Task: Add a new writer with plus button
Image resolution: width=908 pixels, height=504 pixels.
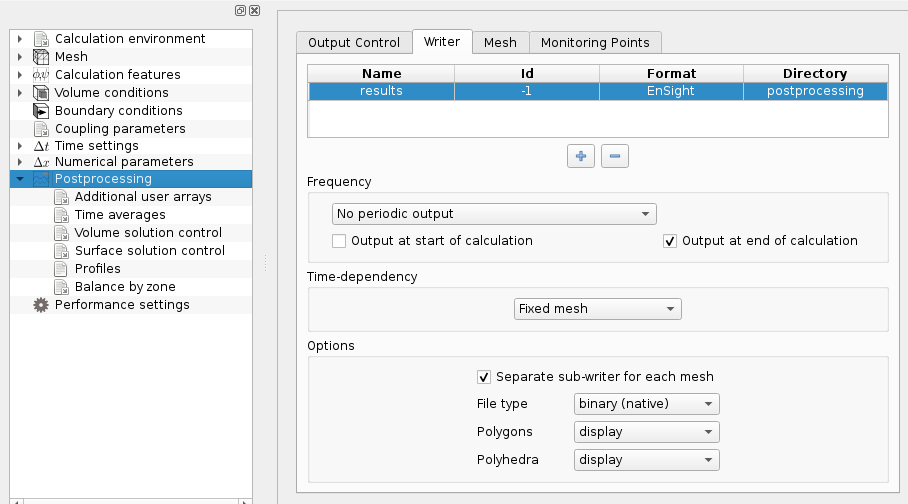Action: click(581, 156)
